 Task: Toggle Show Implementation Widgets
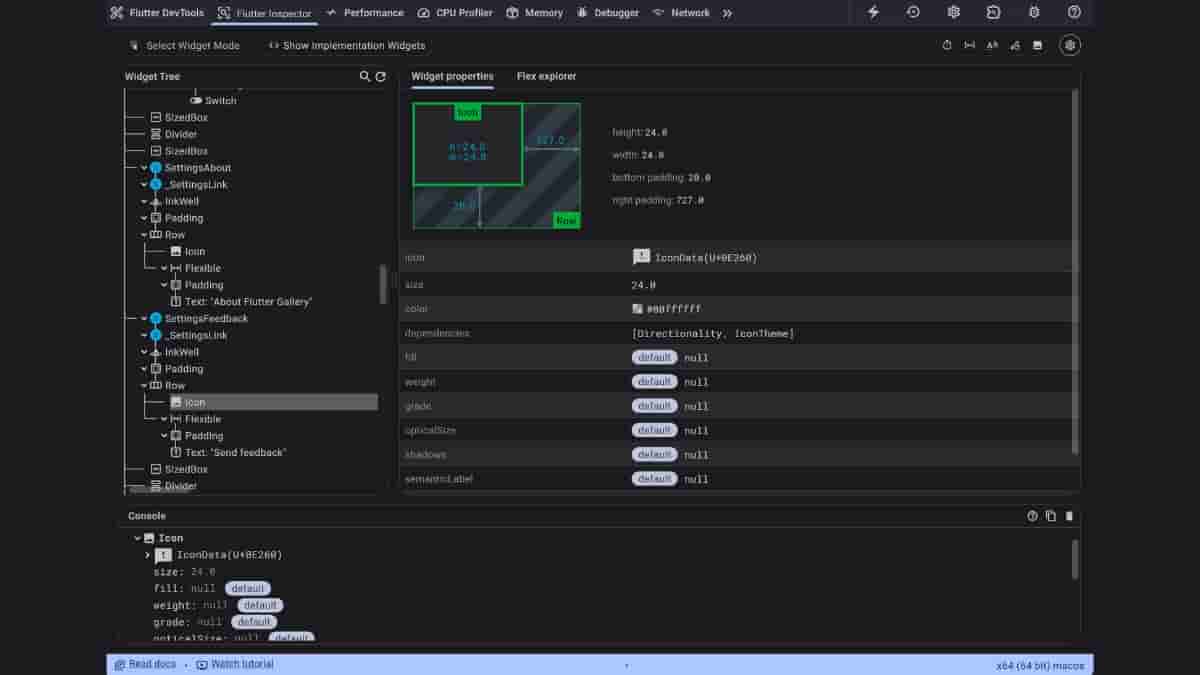coord(346,46)
